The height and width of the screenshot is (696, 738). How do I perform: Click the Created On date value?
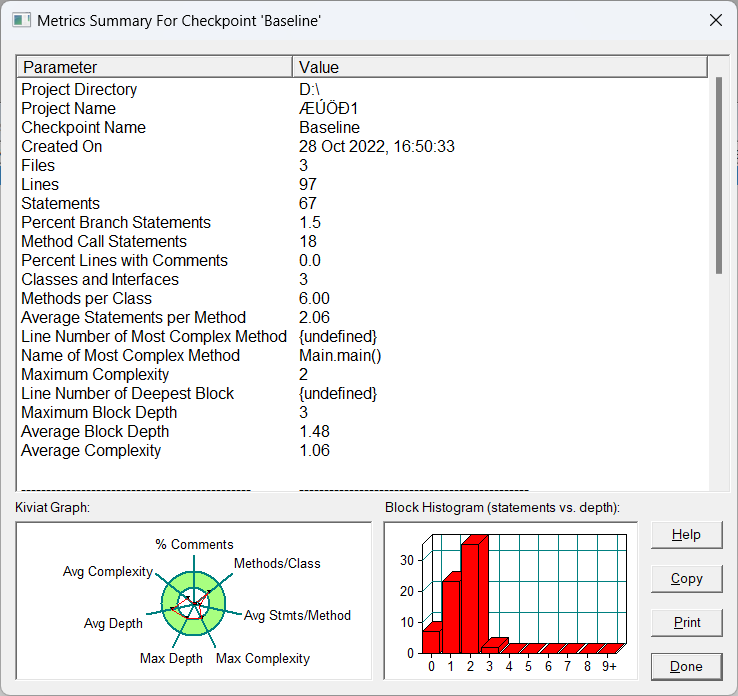pyautogui.click(x=377, y=146)
